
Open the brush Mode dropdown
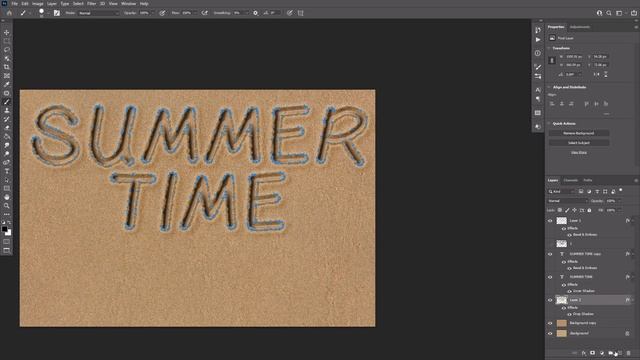coord(98,13)
